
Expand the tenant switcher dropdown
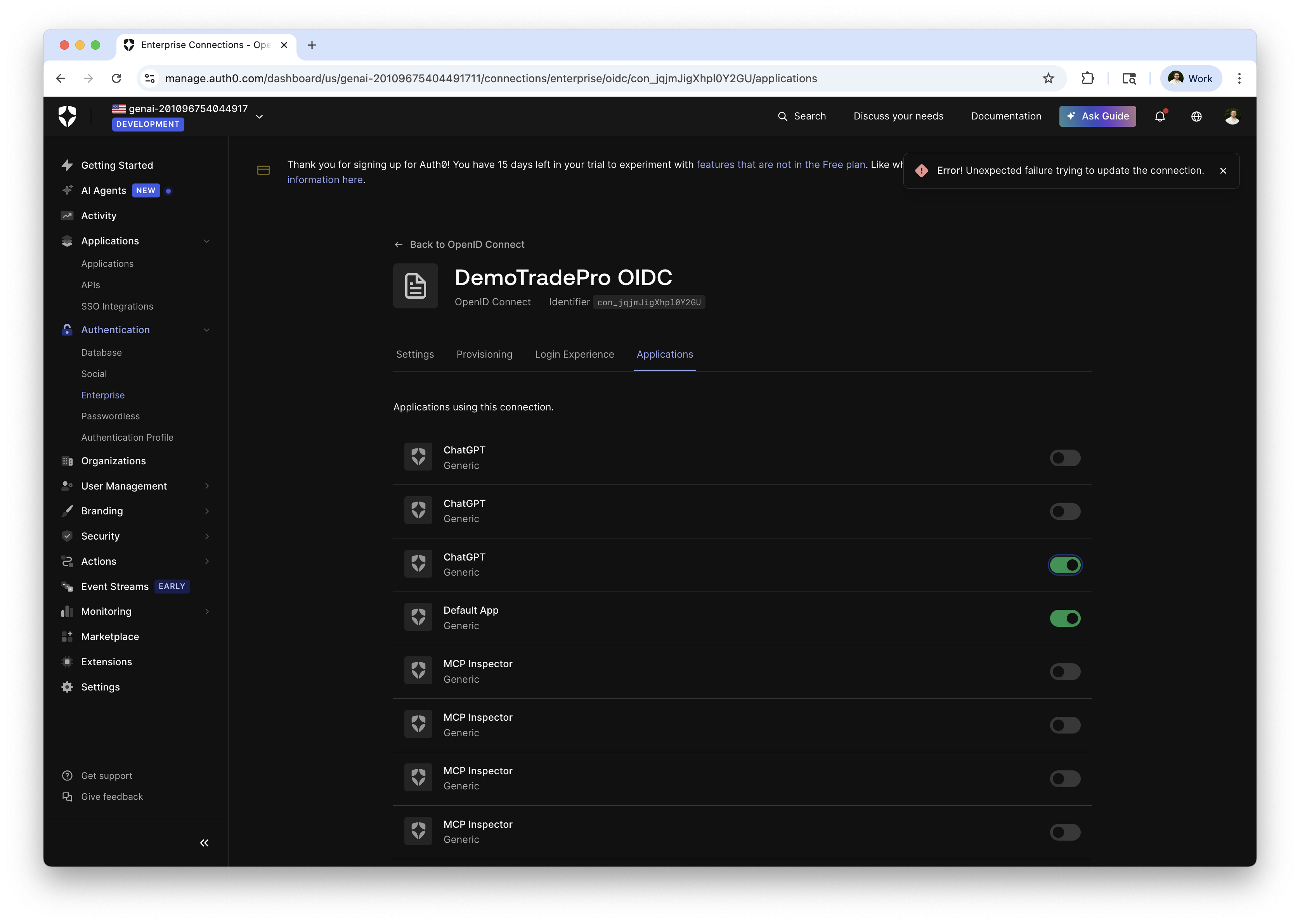pos(260,116)
